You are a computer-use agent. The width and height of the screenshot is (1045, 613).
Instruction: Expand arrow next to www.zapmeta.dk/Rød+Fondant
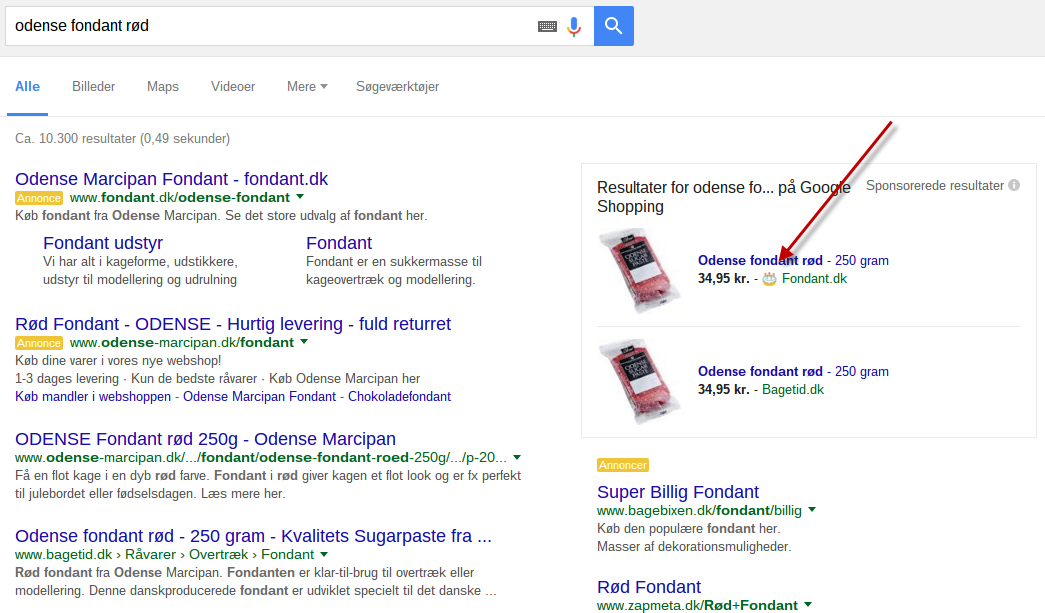[x=808, y=605]
